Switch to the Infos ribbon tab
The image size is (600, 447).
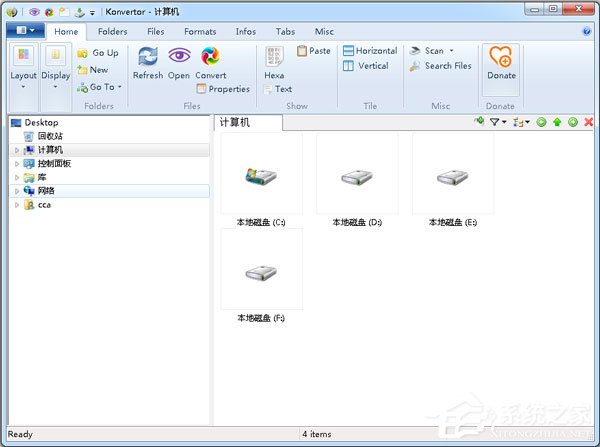tap(246, 31)
